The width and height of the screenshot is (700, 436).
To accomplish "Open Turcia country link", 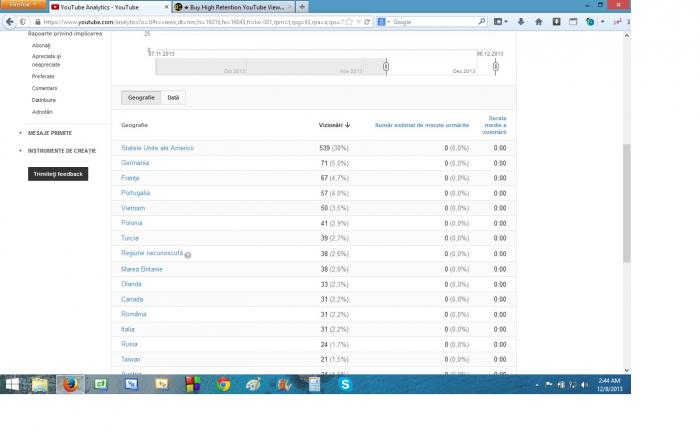I will (x=130, y=238).
